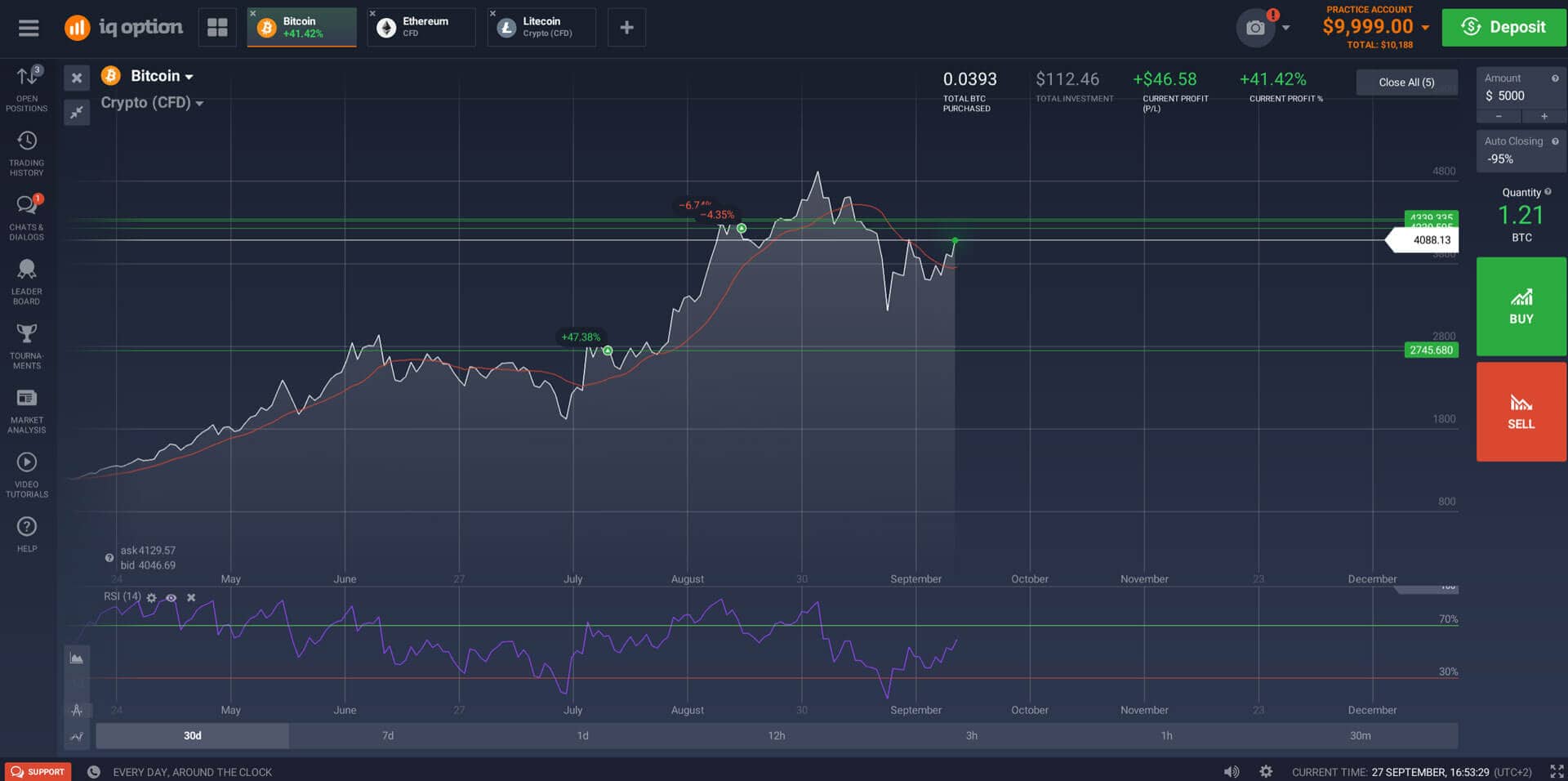Expand the Bitcoin asset dropdown
Screen dimensions: 1568x781
(x=162, y=76)
